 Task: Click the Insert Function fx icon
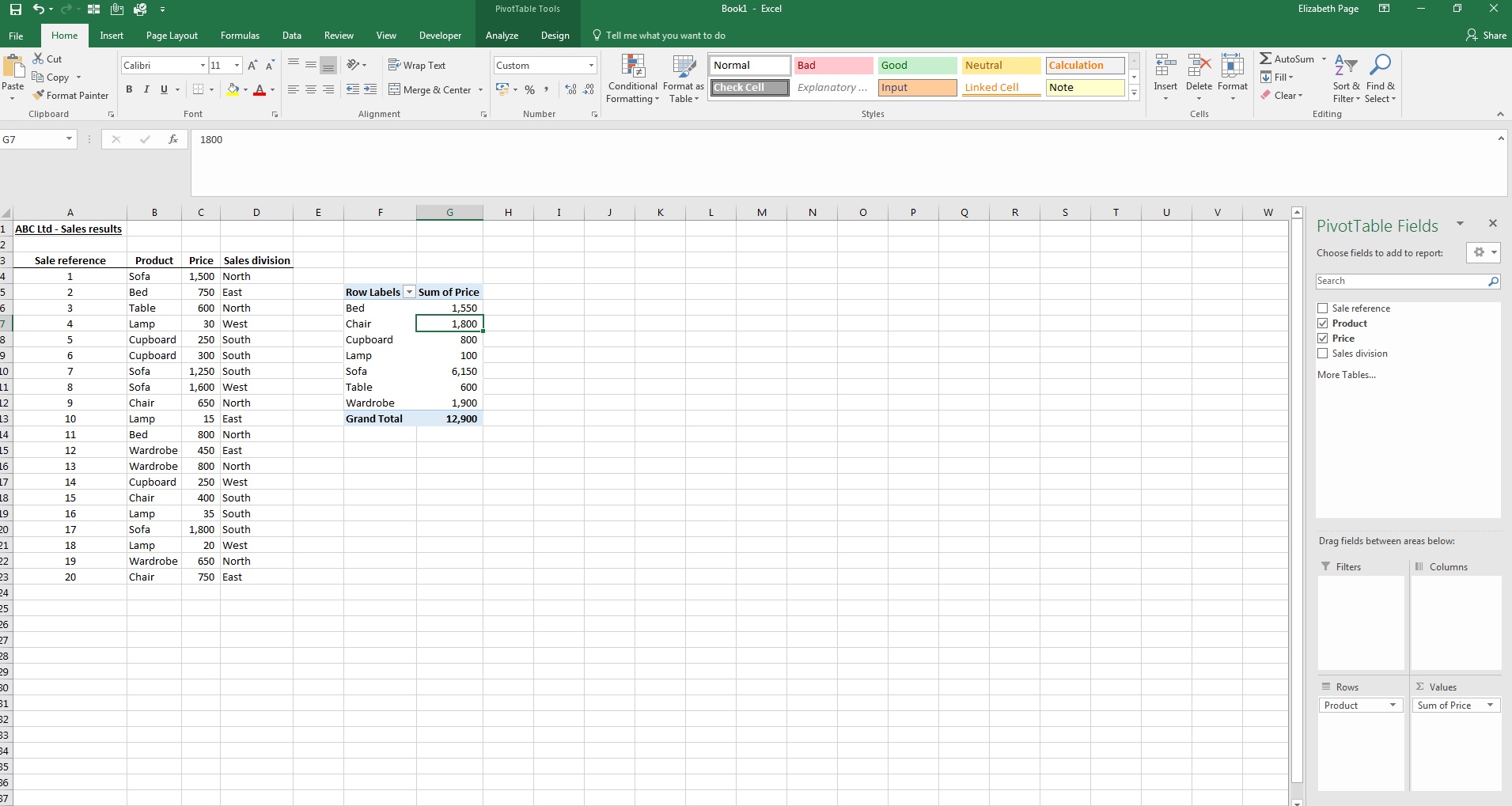point(173,139)
